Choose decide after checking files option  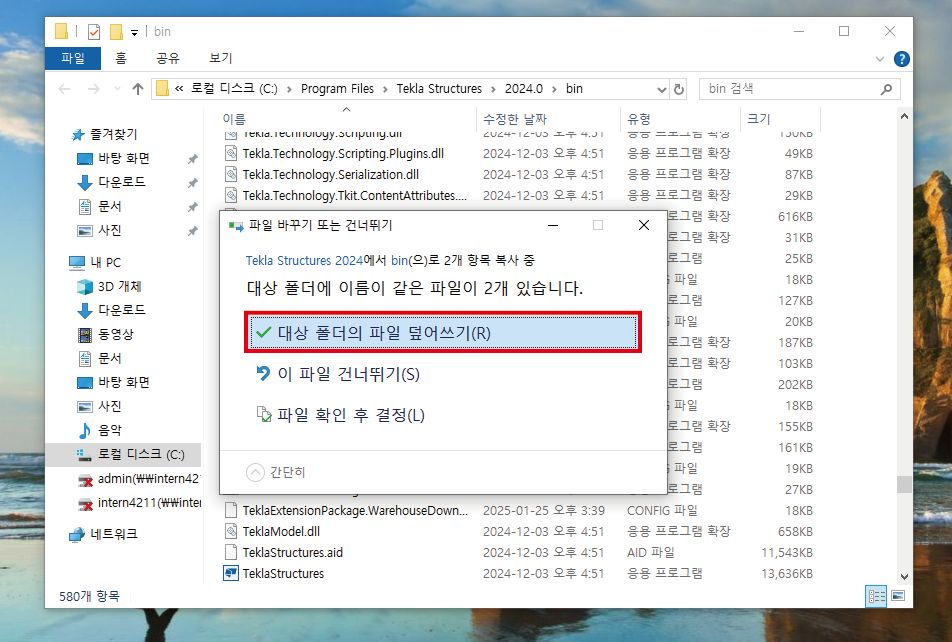[x=341, y=415]
